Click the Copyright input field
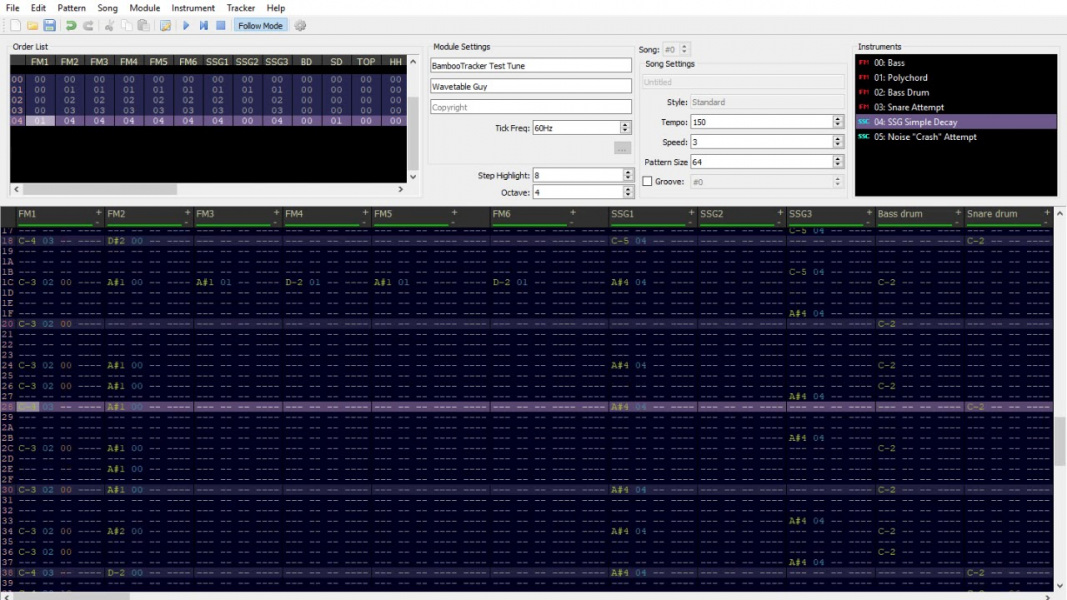Screen dimensions: 1067x600 531,107
